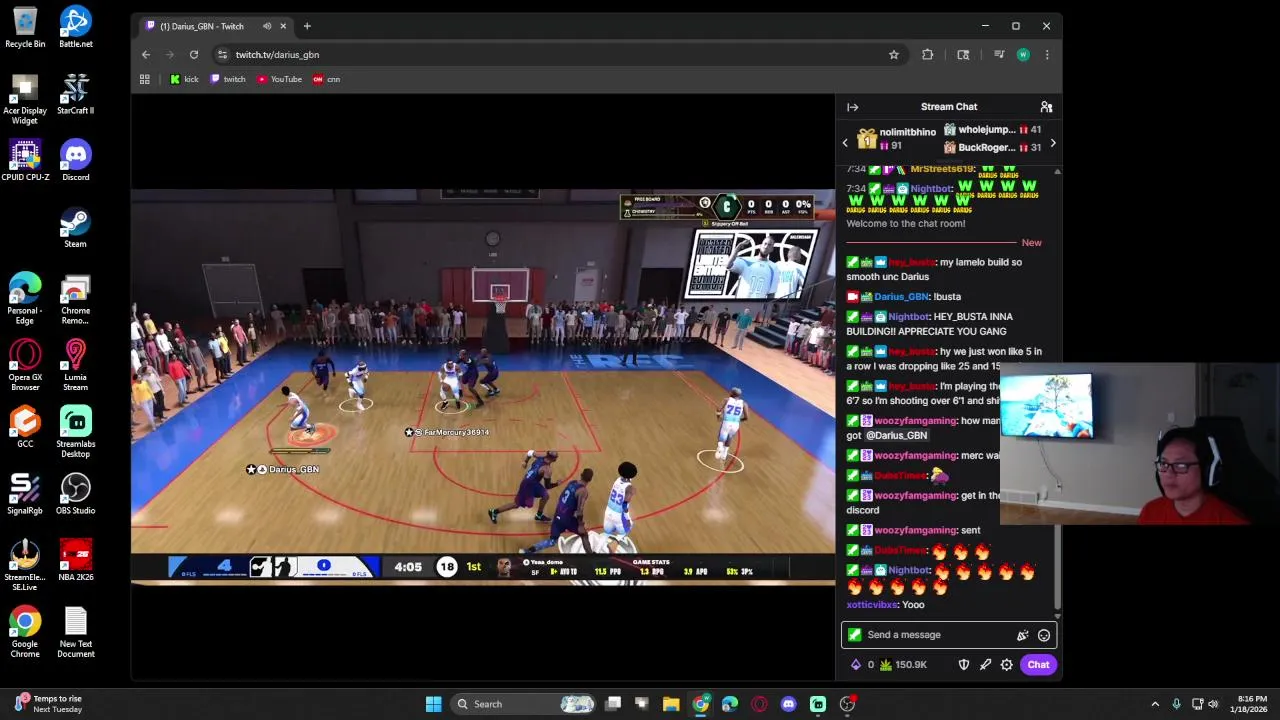Show previous gifter leaderboard entry
The height and width of the screenshot is (720, 1280).
(845, 143)
